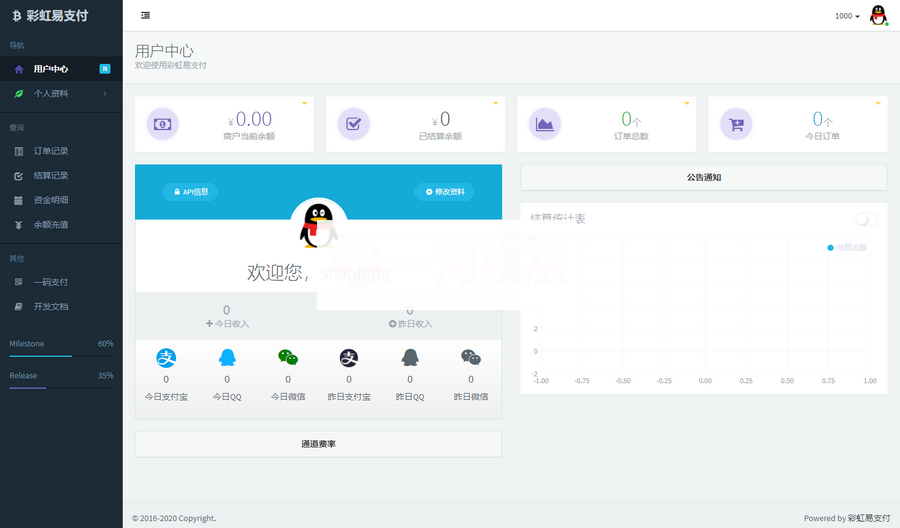The height and width of the screenshot is (528, 900).
Task: Click the blue QQ penguin icon for today
Action: click(227, 357)
